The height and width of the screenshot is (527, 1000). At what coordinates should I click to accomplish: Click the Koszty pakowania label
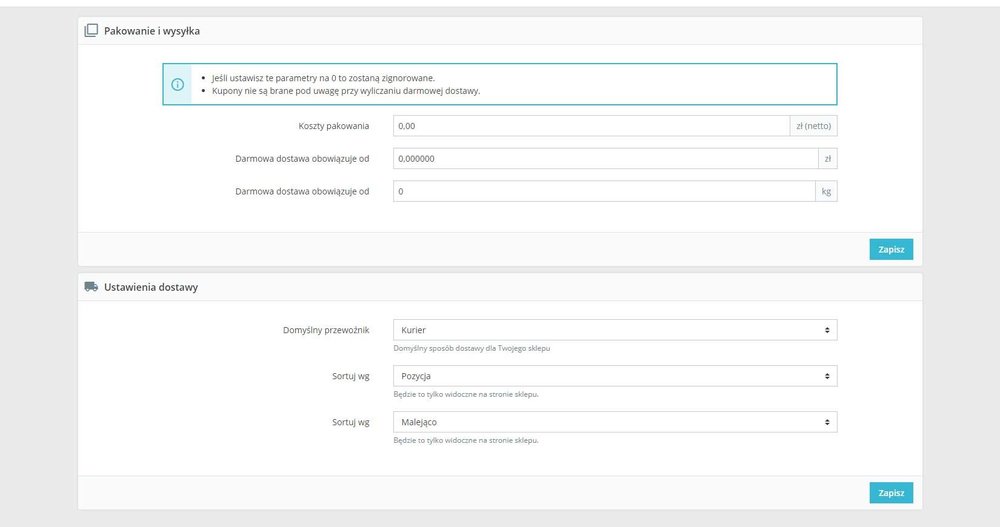[x=334, y=126]
